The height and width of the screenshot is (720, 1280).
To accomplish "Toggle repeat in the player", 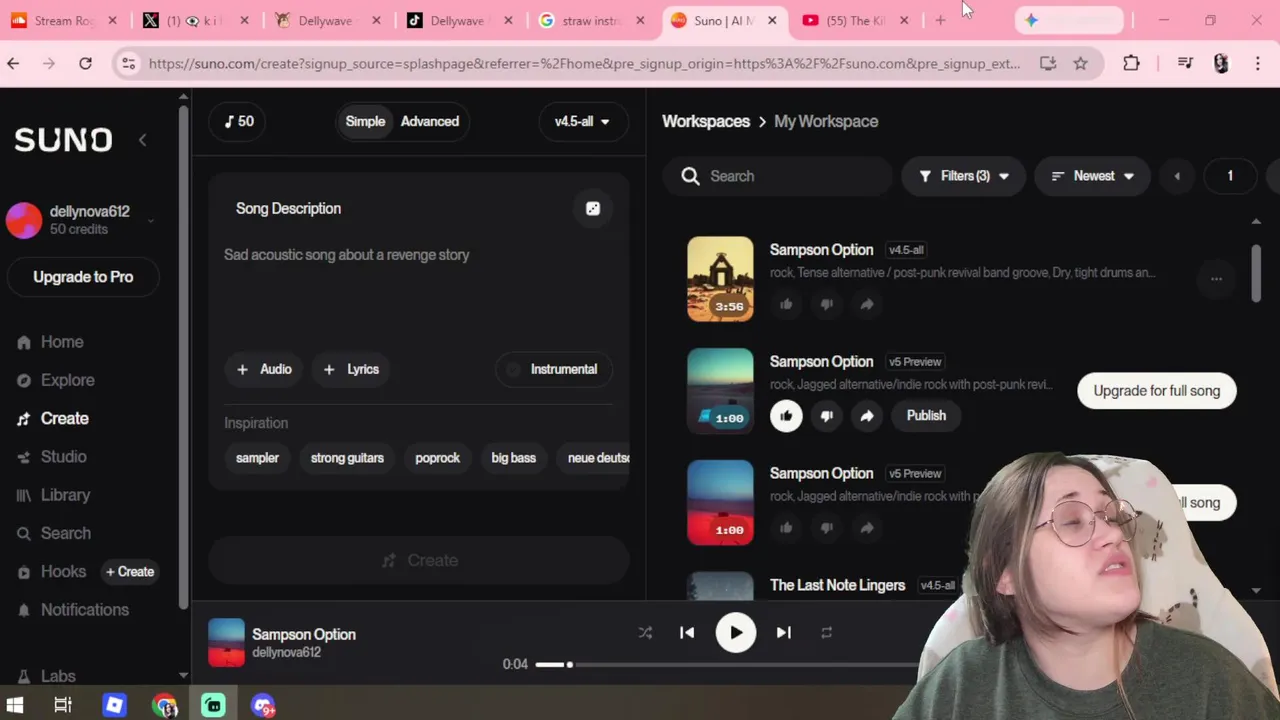I will pyautogui.click(x=827, y=633).
